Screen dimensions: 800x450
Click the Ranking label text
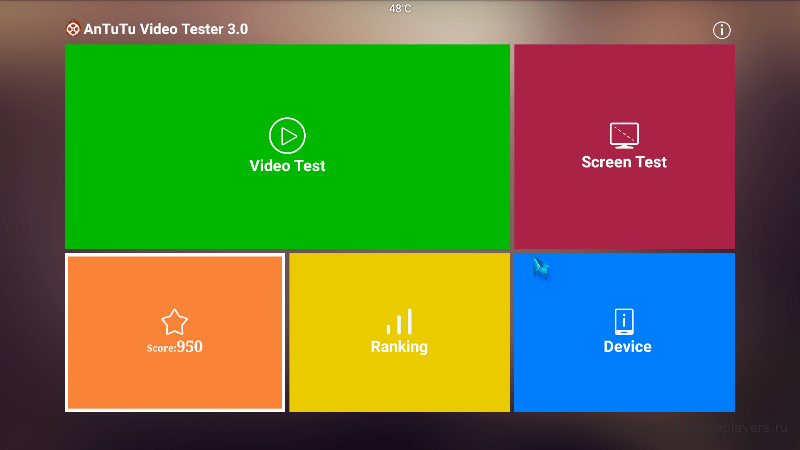[x=399, y=347]
